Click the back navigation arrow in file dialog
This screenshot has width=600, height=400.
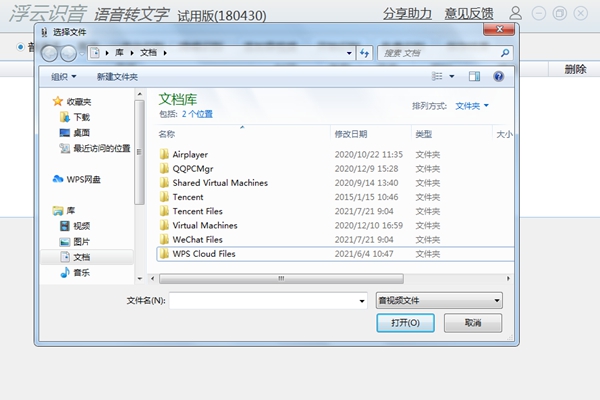(49, 53)
